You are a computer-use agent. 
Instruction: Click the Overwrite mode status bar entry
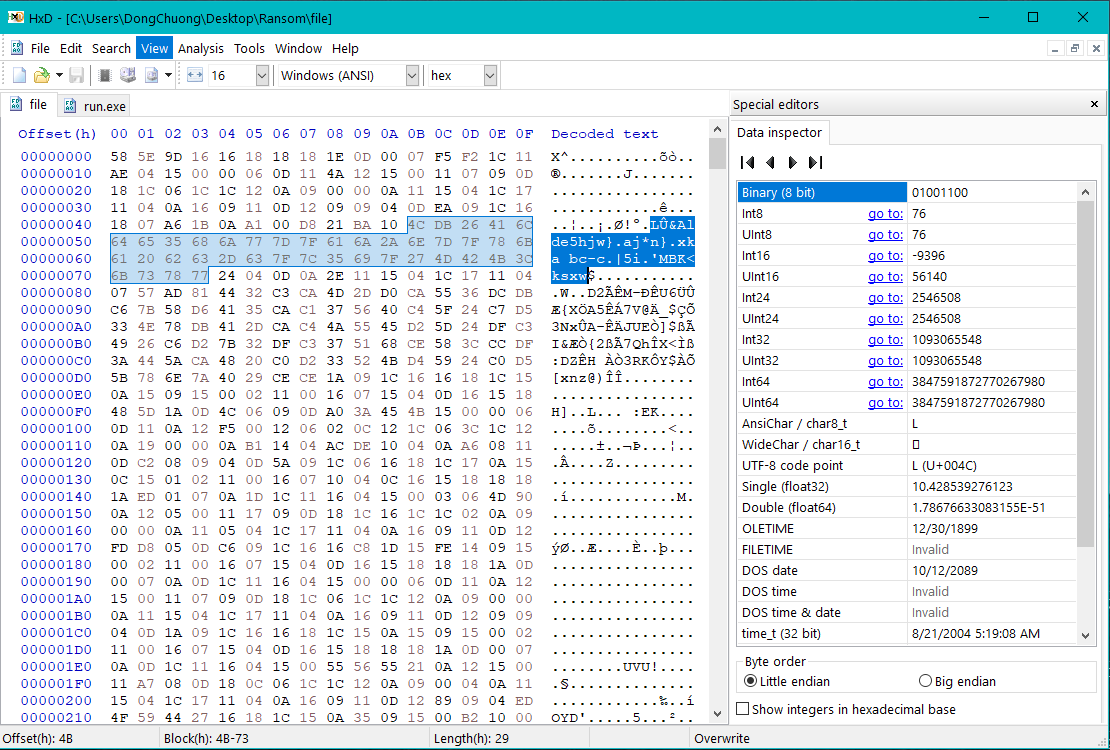coord(721,738)
